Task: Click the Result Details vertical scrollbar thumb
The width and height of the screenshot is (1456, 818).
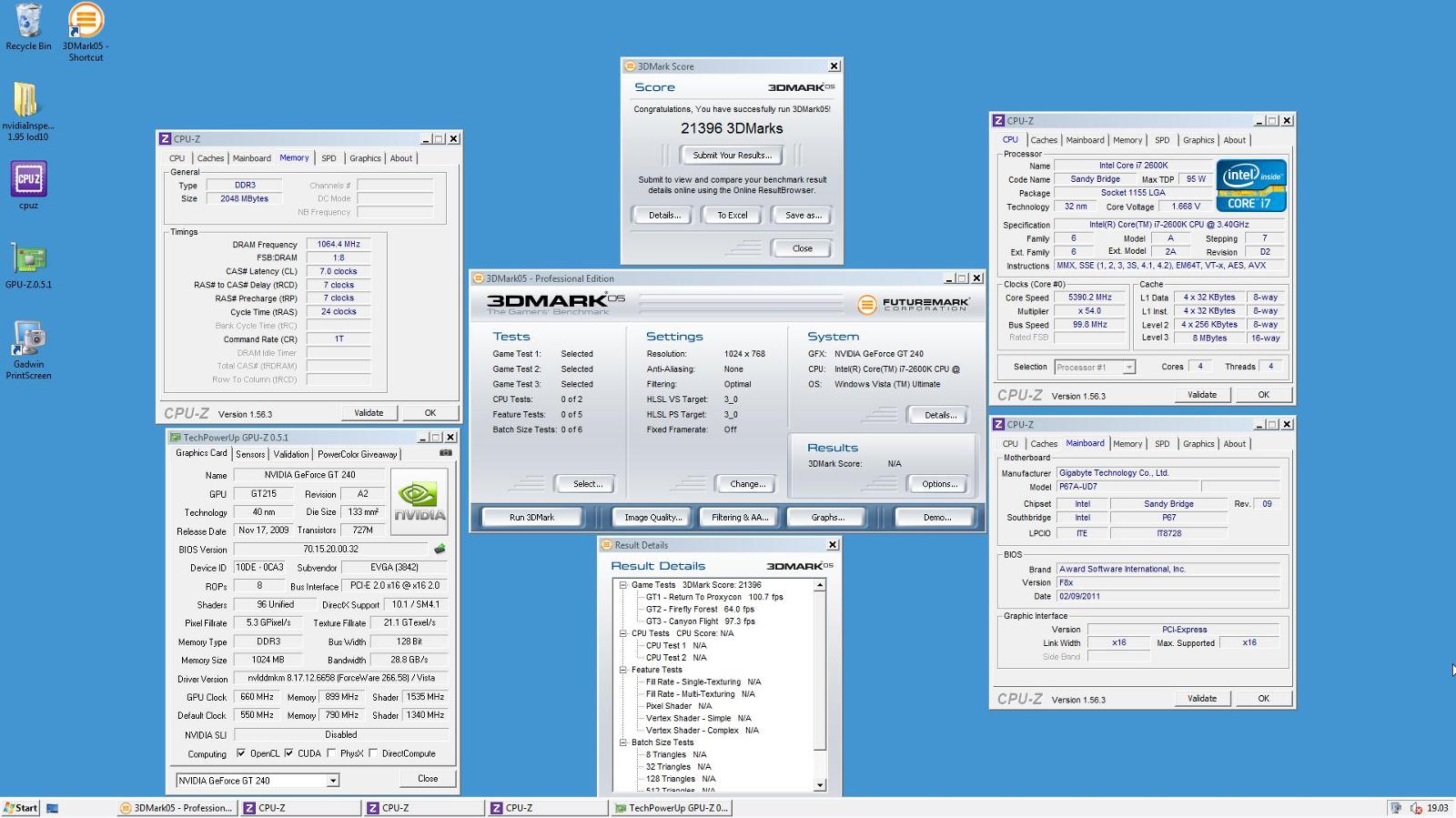Action: 820,671
